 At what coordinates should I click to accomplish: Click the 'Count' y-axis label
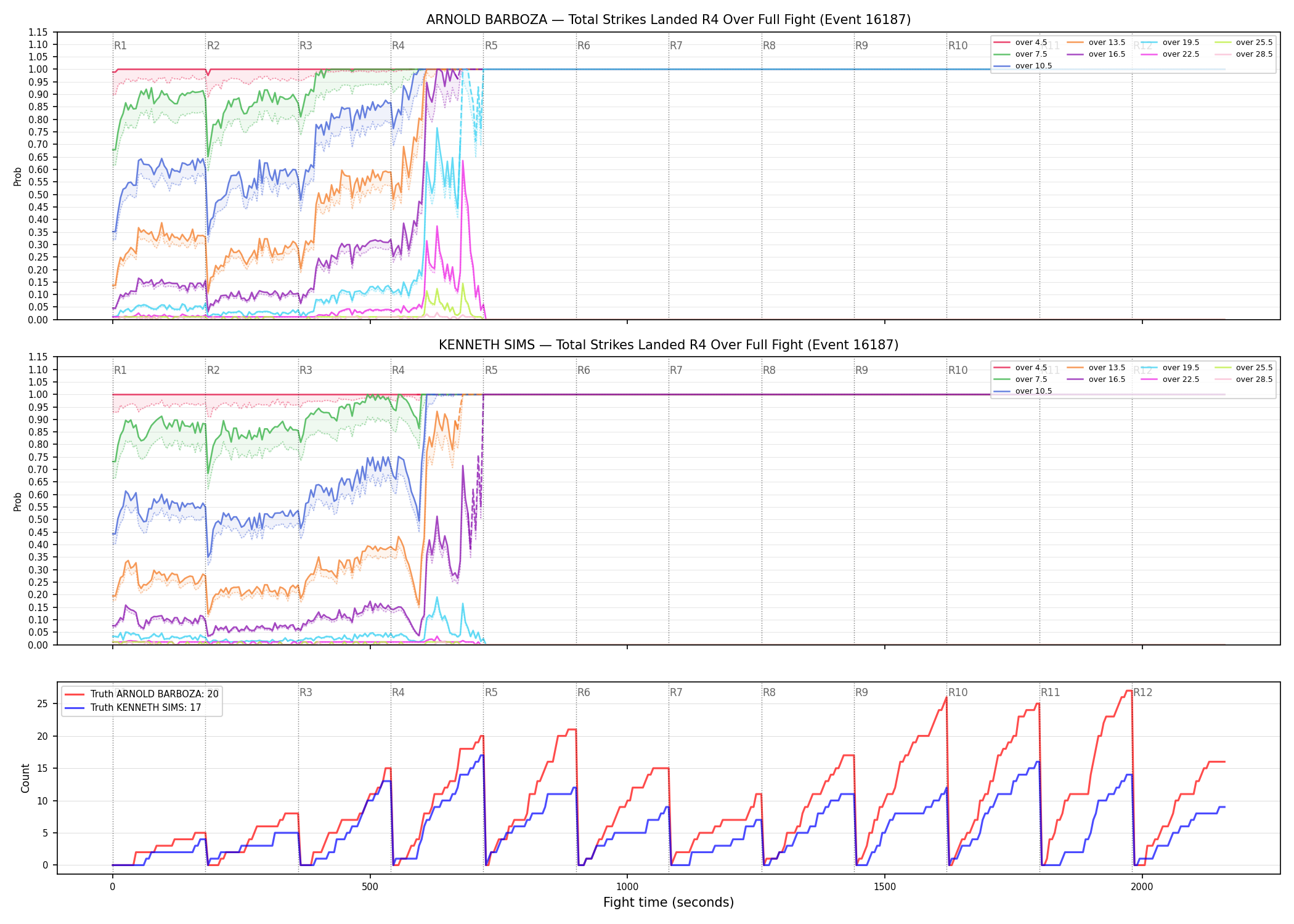pyautogui.click(x=25, y=778)
